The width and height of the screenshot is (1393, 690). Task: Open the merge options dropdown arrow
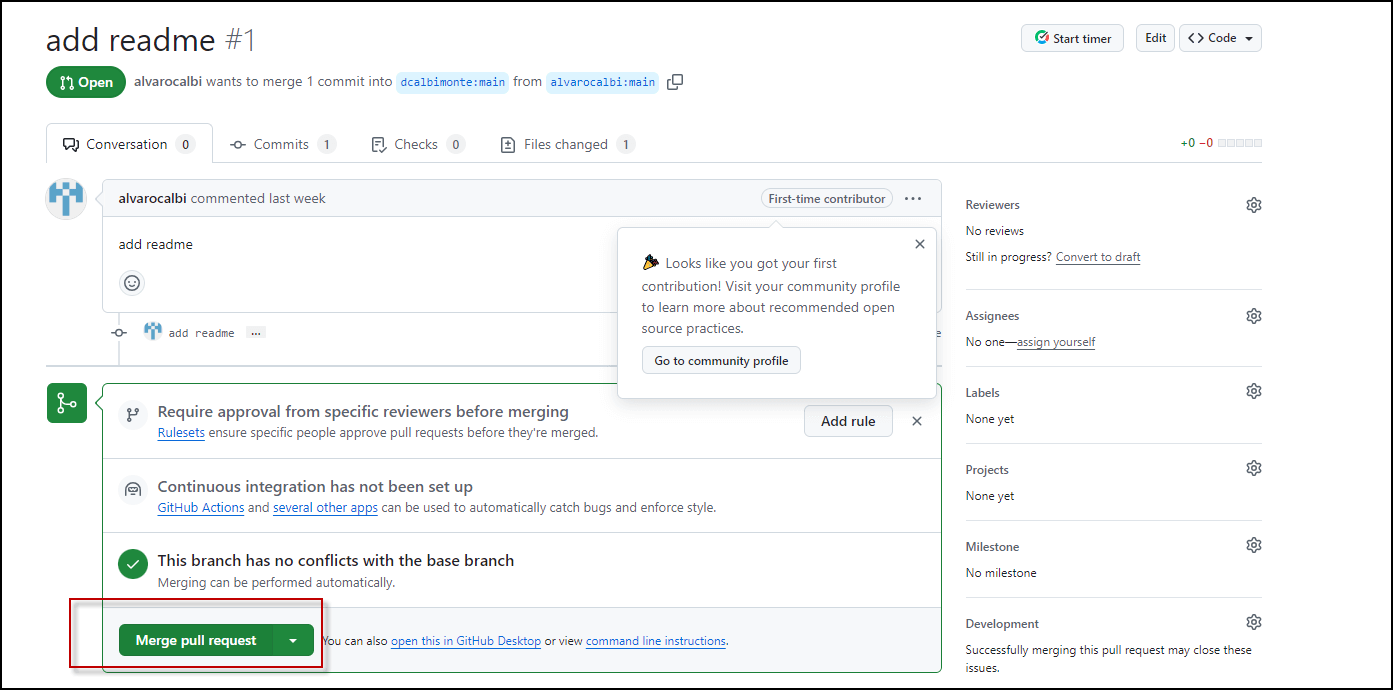point(294,639)
